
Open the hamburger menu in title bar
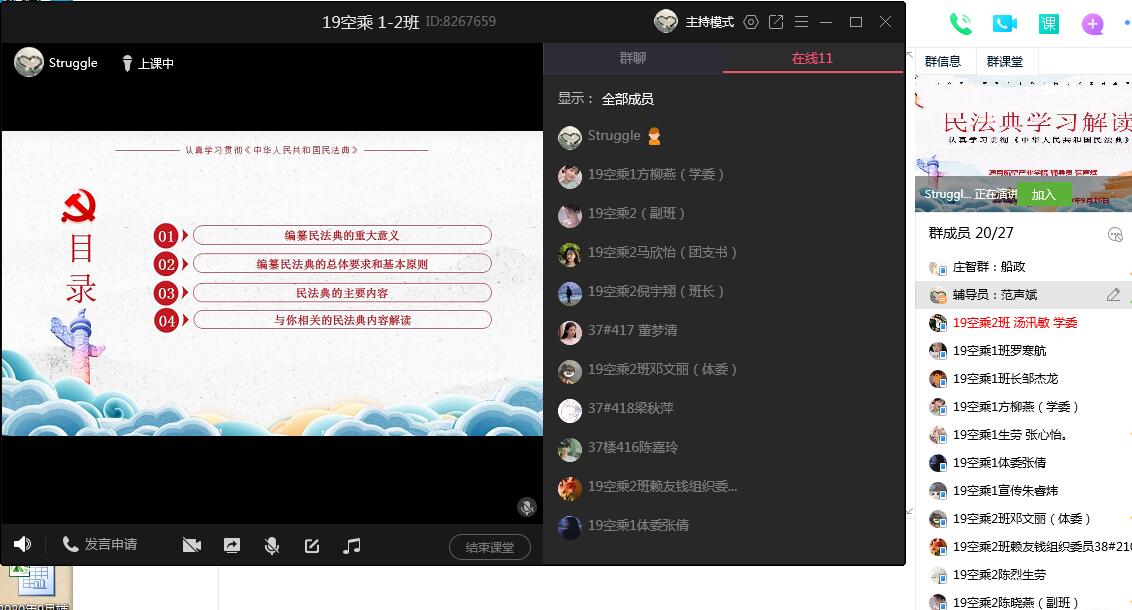pos(801,22)
